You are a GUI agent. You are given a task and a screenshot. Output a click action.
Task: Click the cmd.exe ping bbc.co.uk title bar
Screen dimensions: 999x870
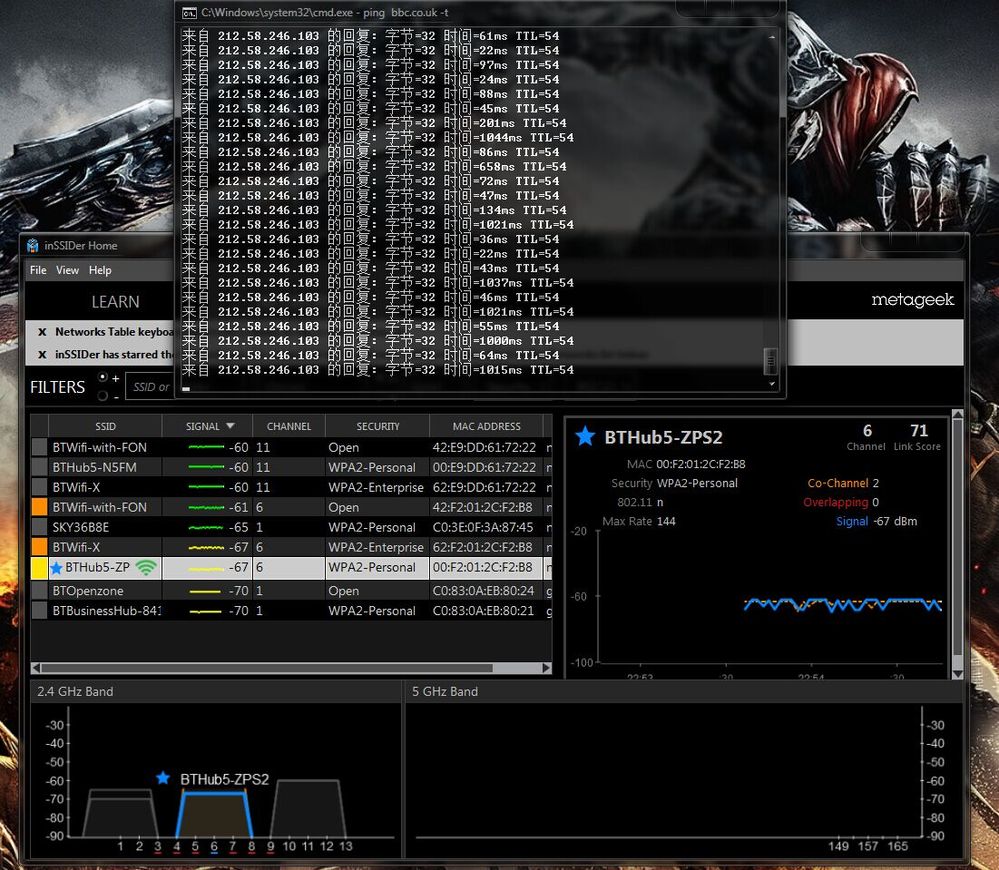pyautogui.click(x=479, y=12)
